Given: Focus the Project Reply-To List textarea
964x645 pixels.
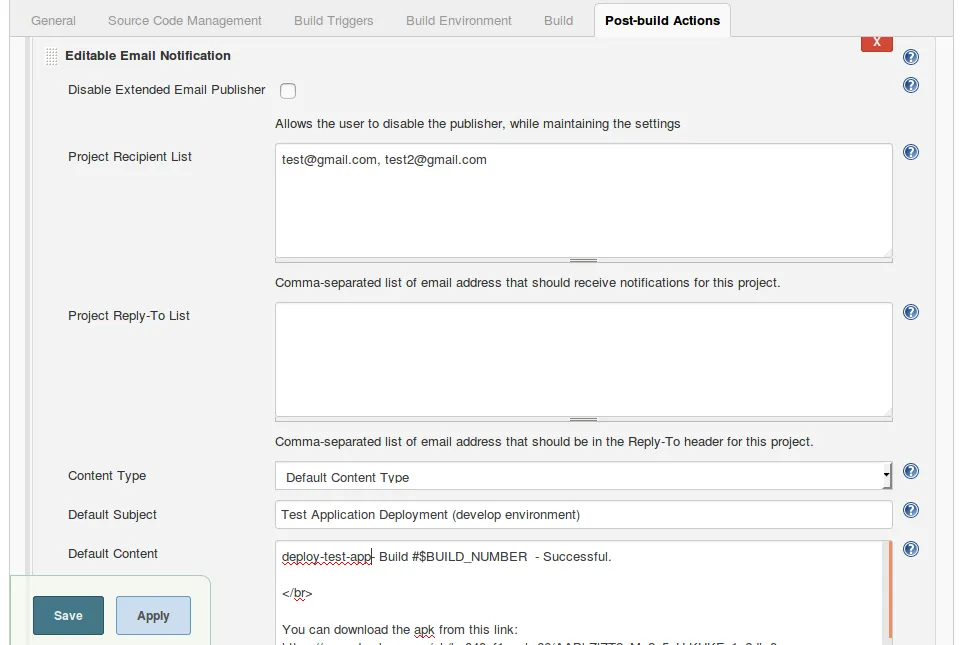Looking at the screenshot, I should [x=583, y=358].
